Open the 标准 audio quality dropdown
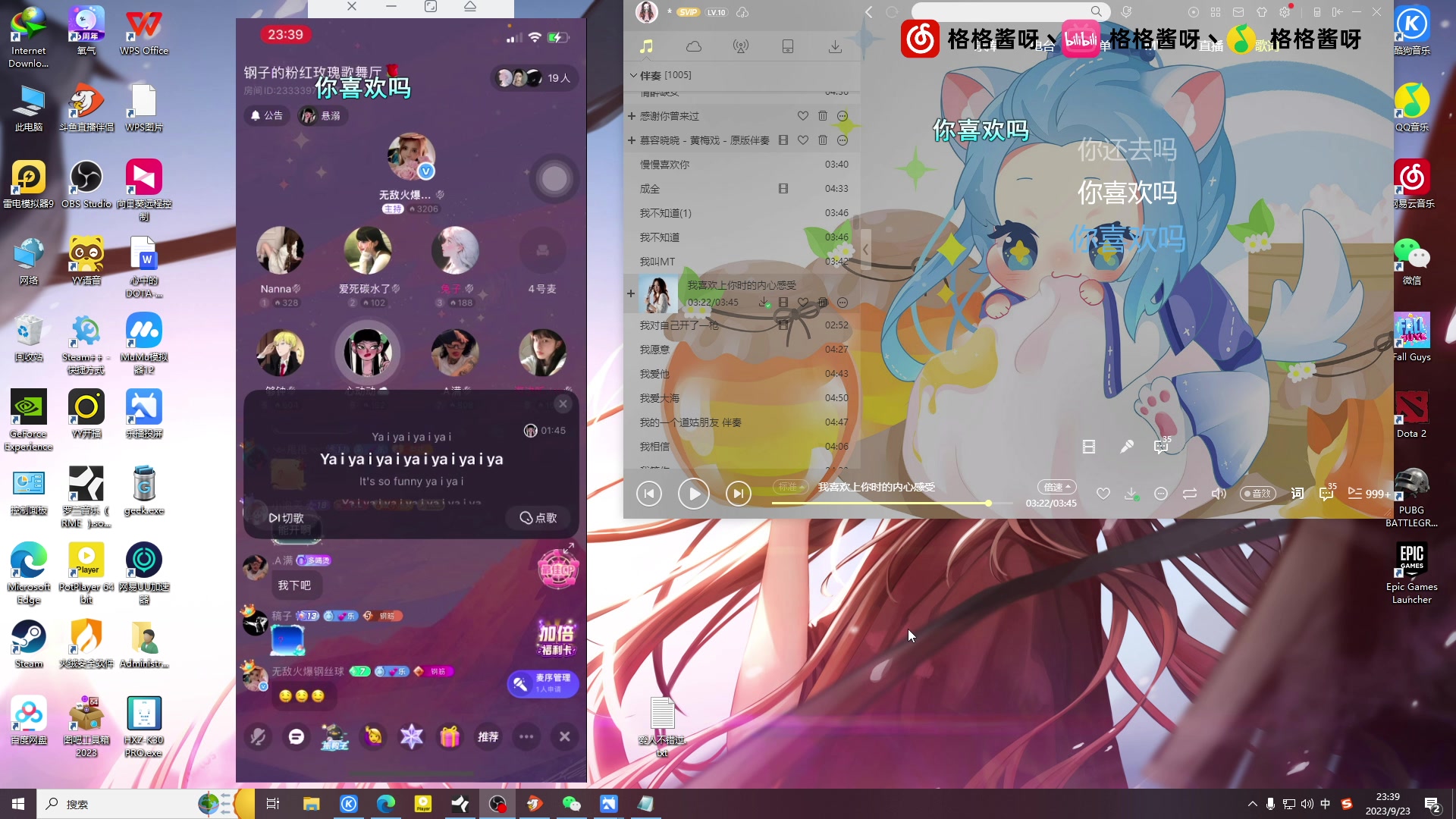Screen dimensions: 1456x819 tap(789, 487)
